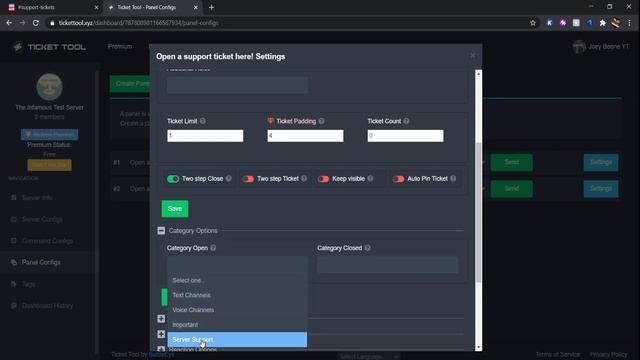The width and height of the screenshot is (640, 360).
Task: Collapse the Category Options section
Action: [x=161, y=231]
